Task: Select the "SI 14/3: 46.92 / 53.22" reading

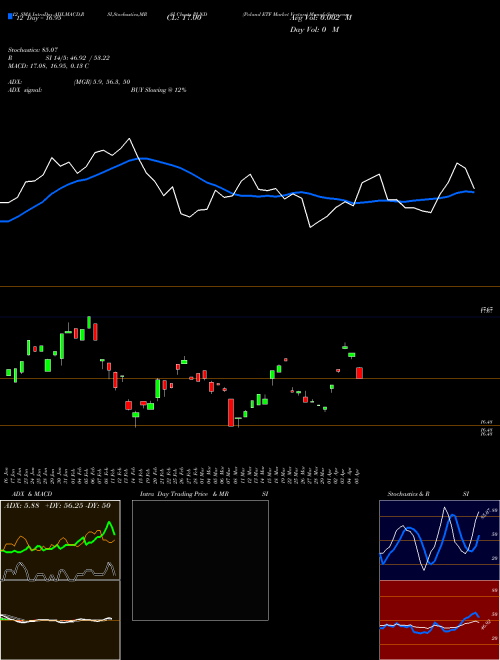Action: [x=78, y=58]
